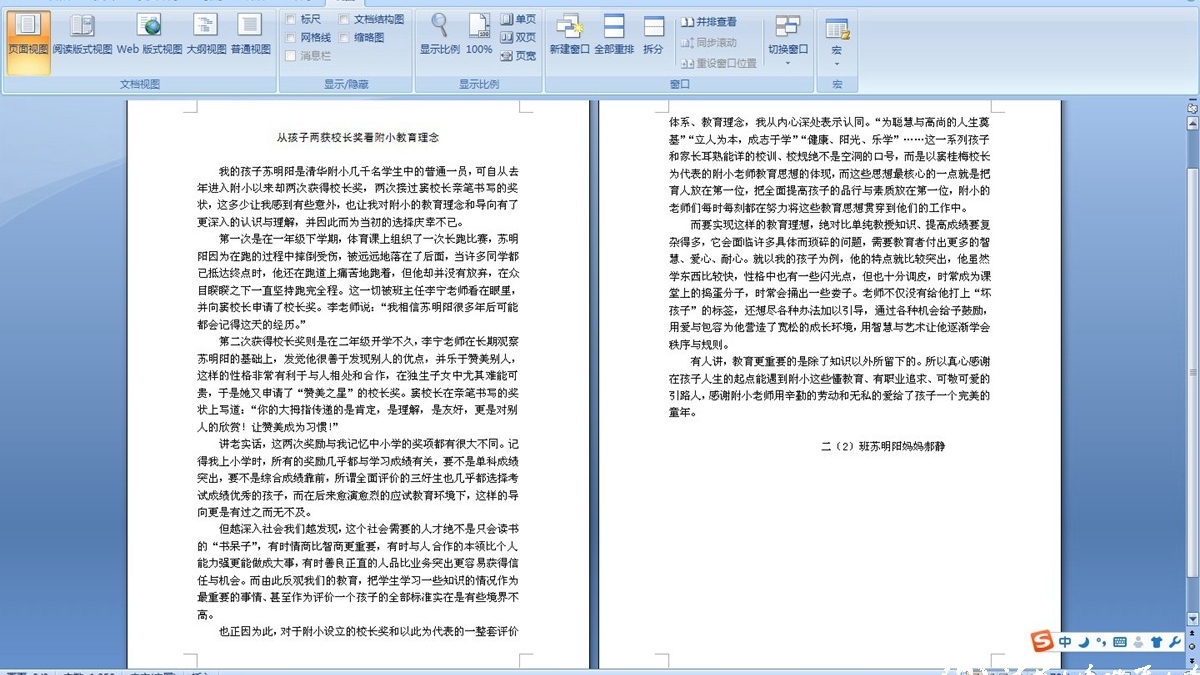Click the 窗口 group label

[679, 85]
